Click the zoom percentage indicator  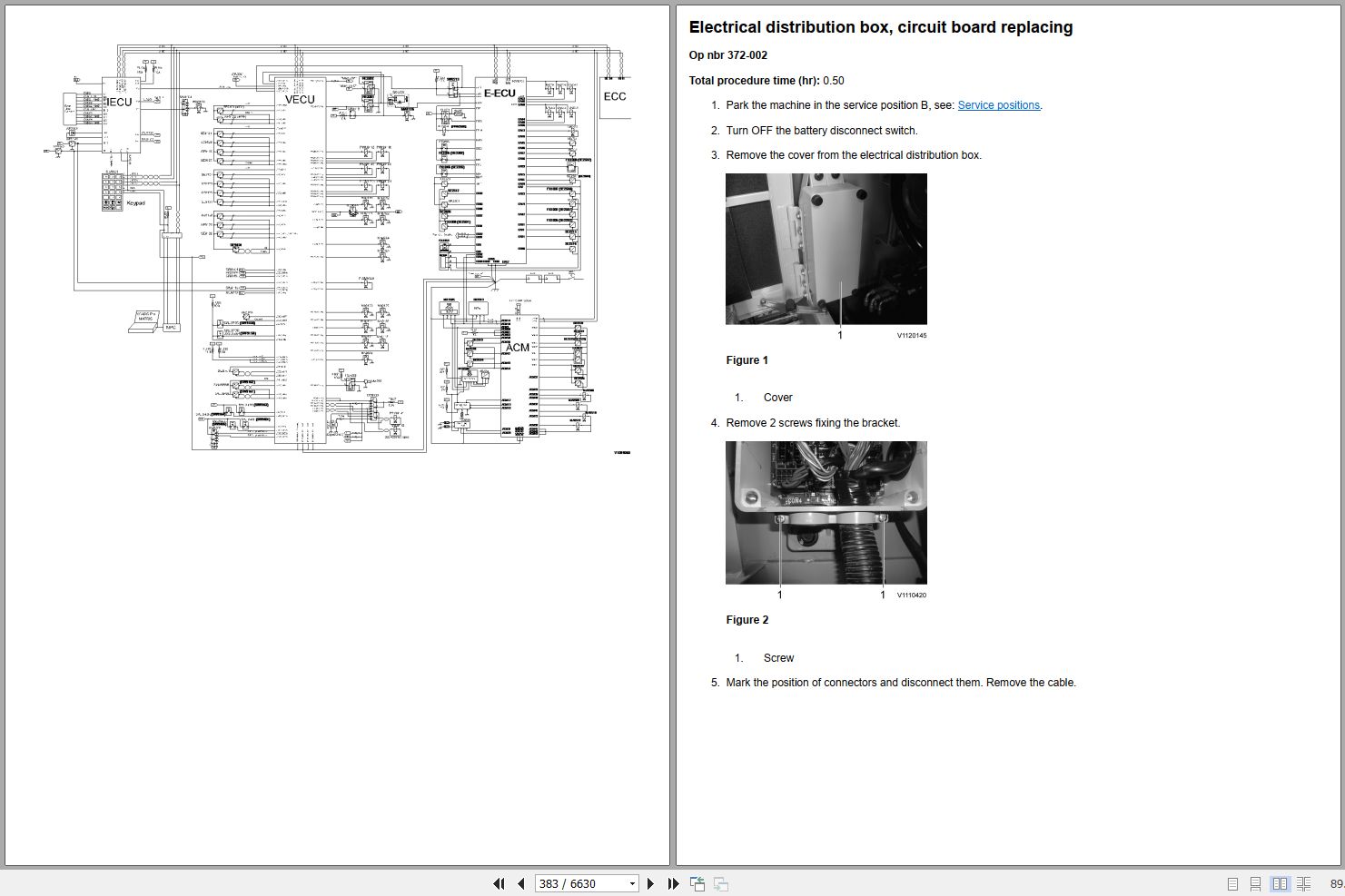pyautogui.click(x=1336, y=883)
